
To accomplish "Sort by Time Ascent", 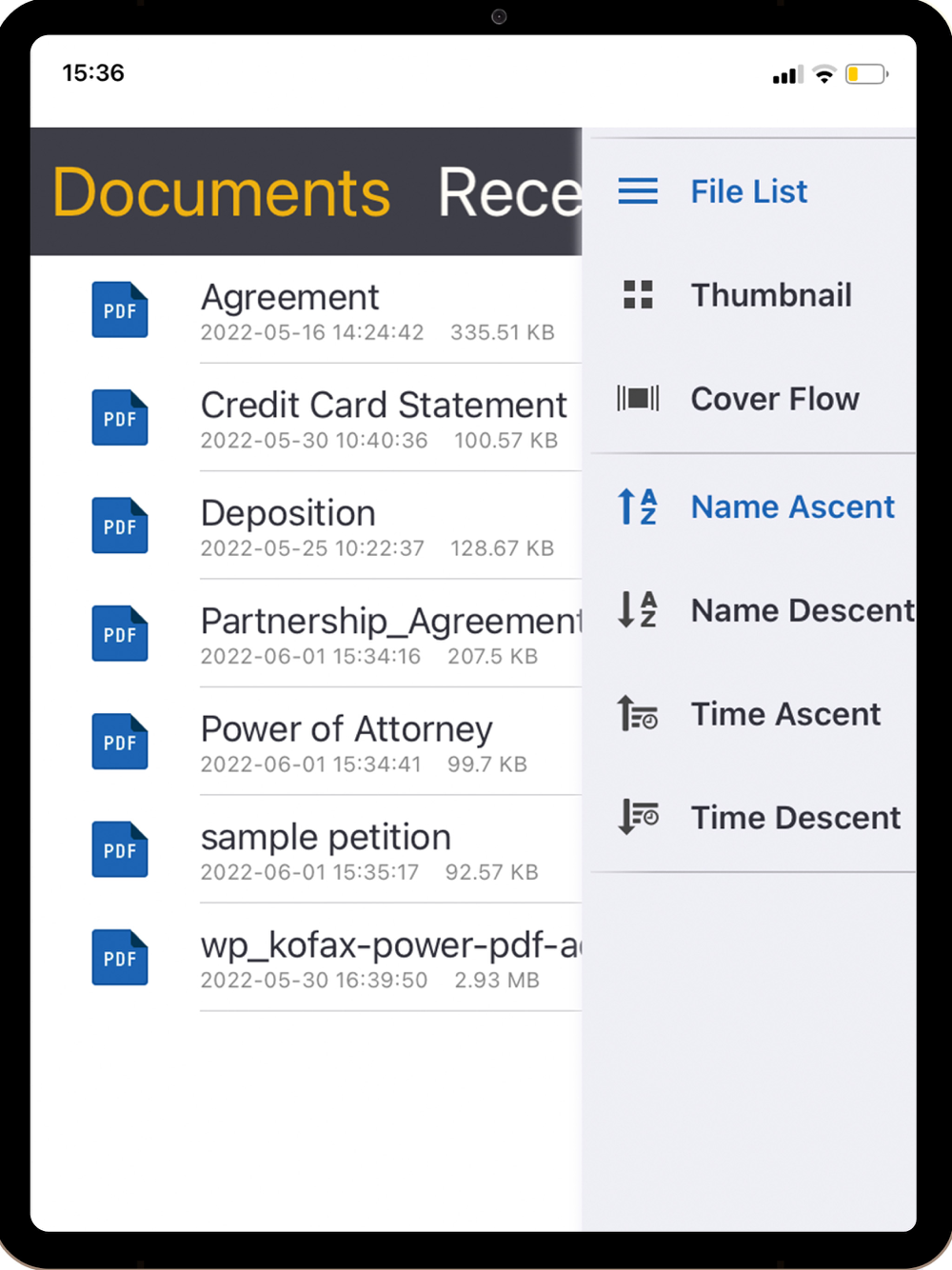I will 753,713.
